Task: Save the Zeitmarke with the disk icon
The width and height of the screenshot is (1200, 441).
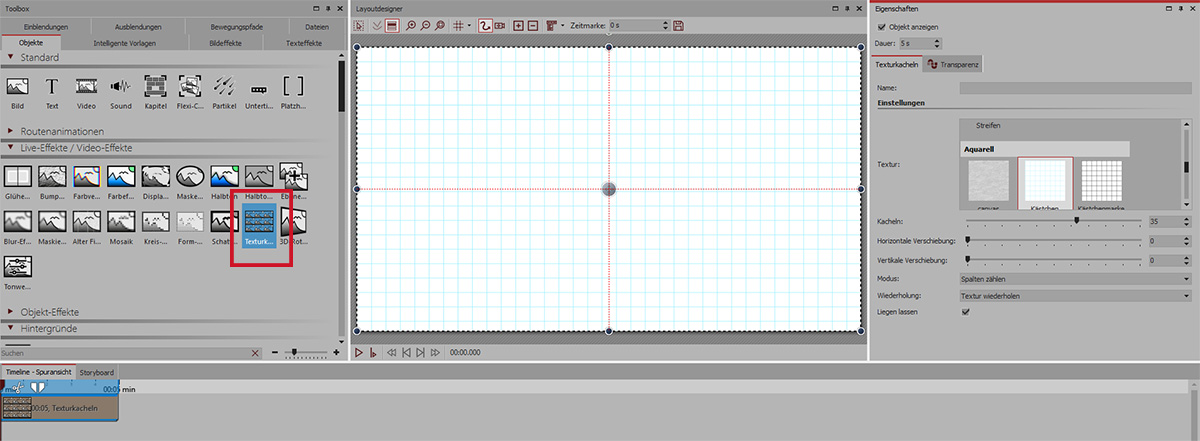Action: (679, 24)
